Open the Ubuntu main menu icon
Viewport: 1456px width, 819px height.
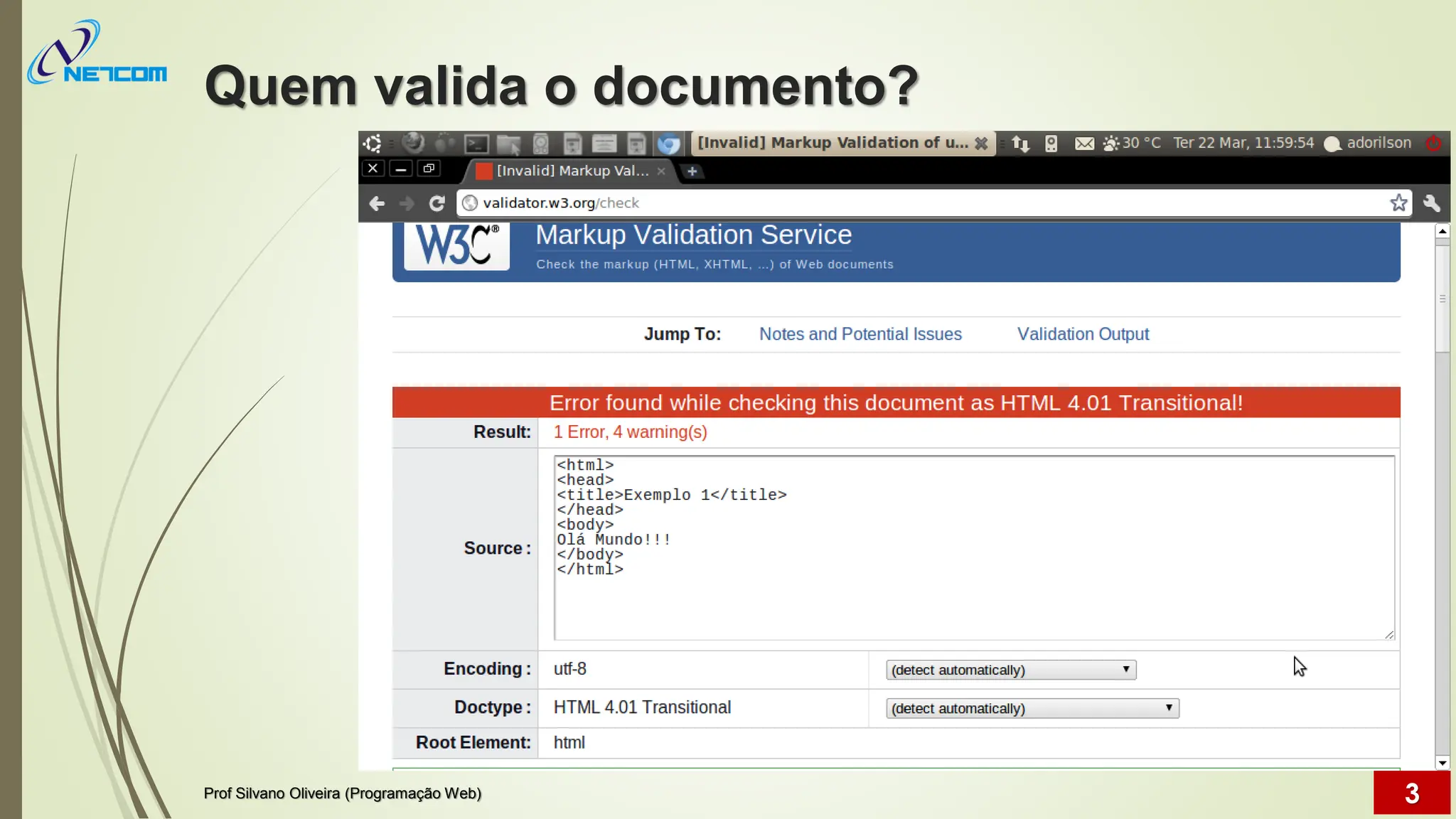point(373,144)
